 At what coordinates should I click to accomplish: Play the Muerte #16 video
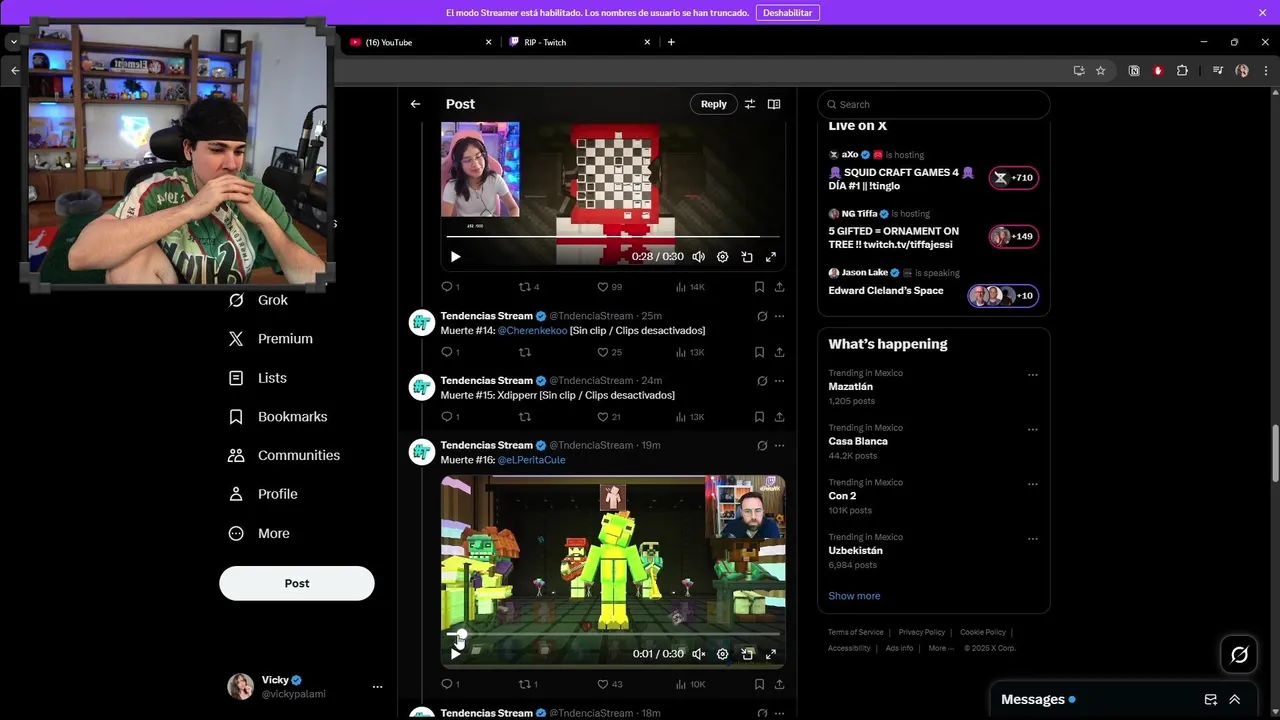455,654
